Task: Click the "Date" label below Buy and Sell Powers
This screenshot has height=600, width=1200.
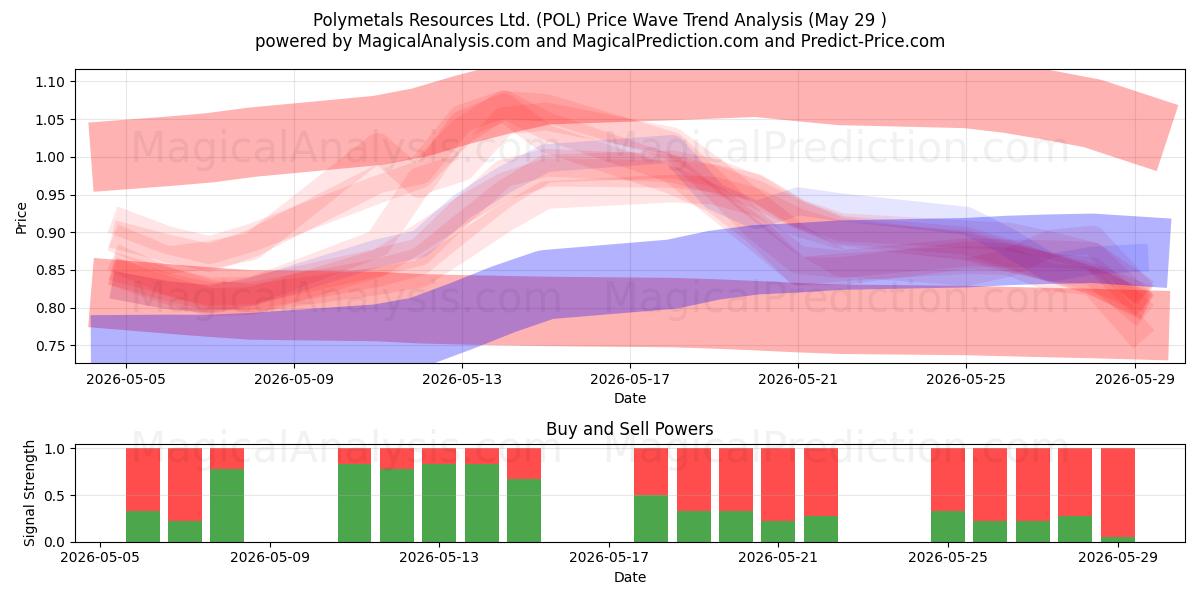Action: 630,577
